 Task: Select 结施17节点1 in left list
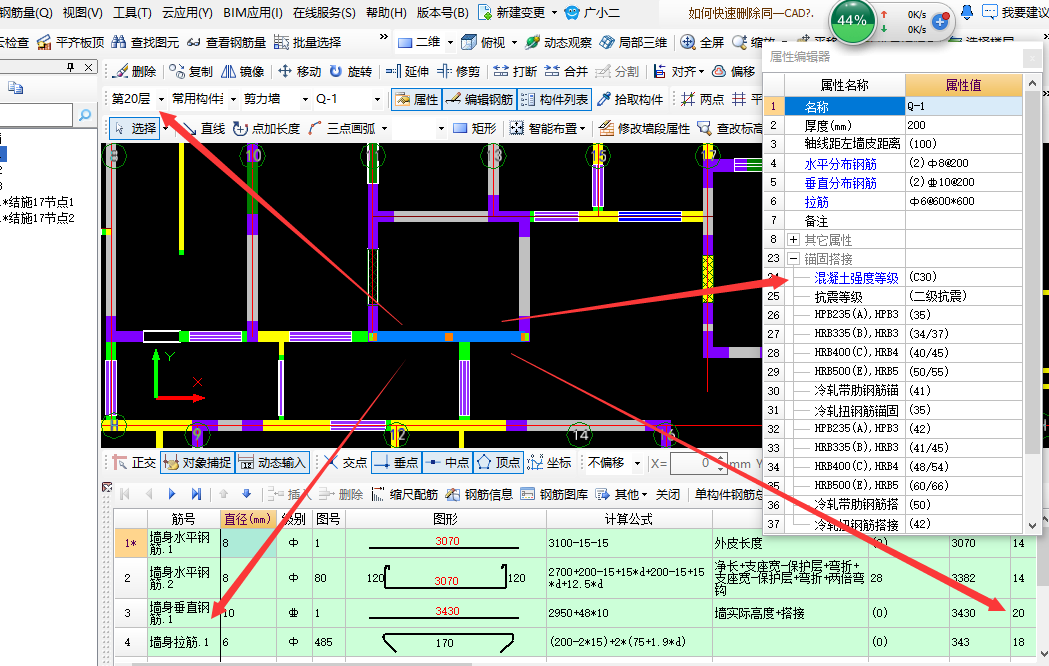click(38, 202)
